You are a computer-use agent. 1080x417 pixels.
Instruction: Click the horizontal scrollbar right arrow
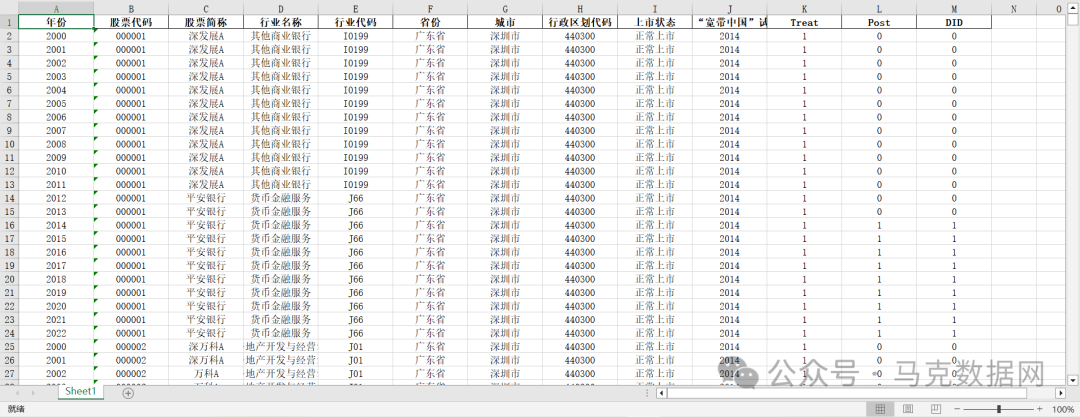coord(1061,393)
